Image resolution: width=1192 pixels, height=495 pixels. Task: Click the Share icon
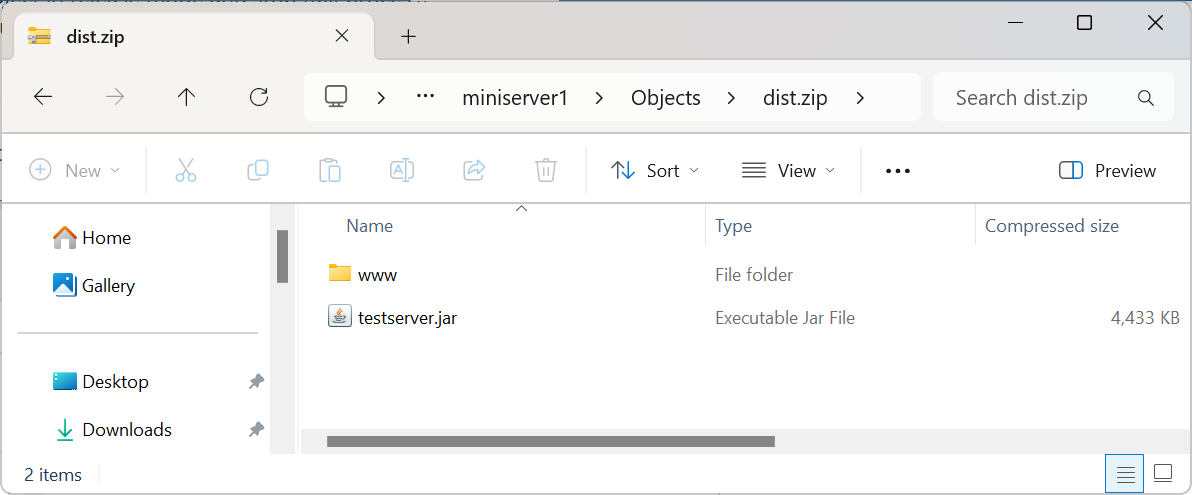[474, 171]
